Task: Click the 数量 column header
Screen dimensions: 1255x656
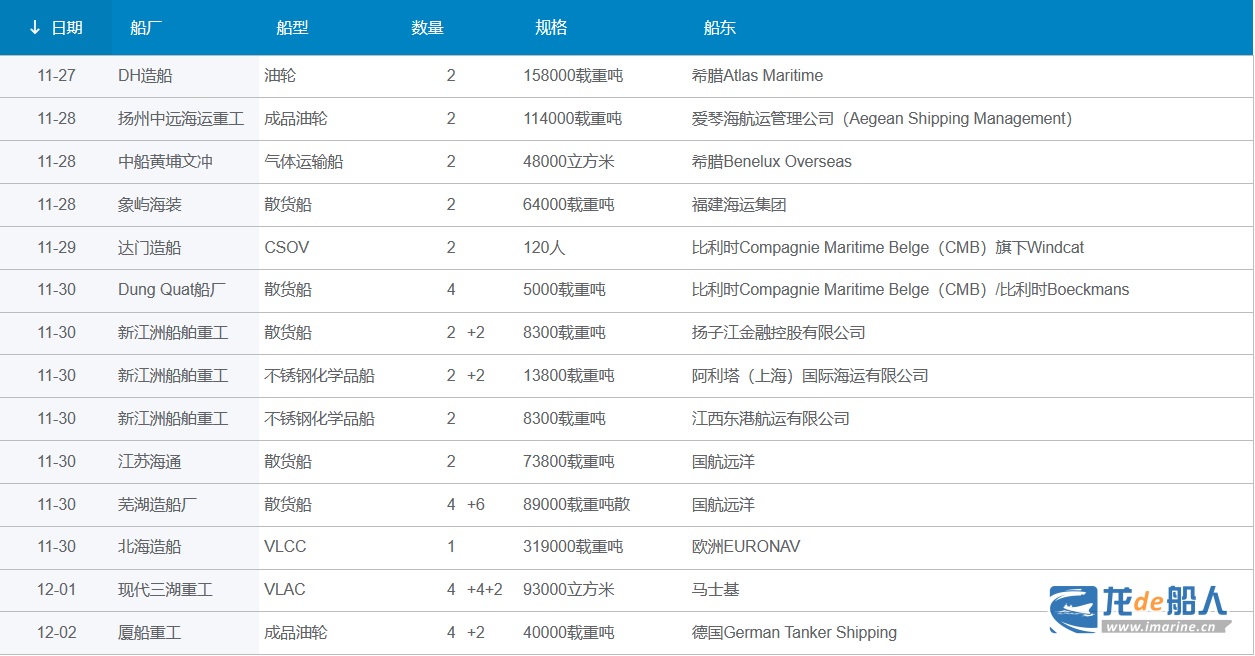Action: [427, 28]
